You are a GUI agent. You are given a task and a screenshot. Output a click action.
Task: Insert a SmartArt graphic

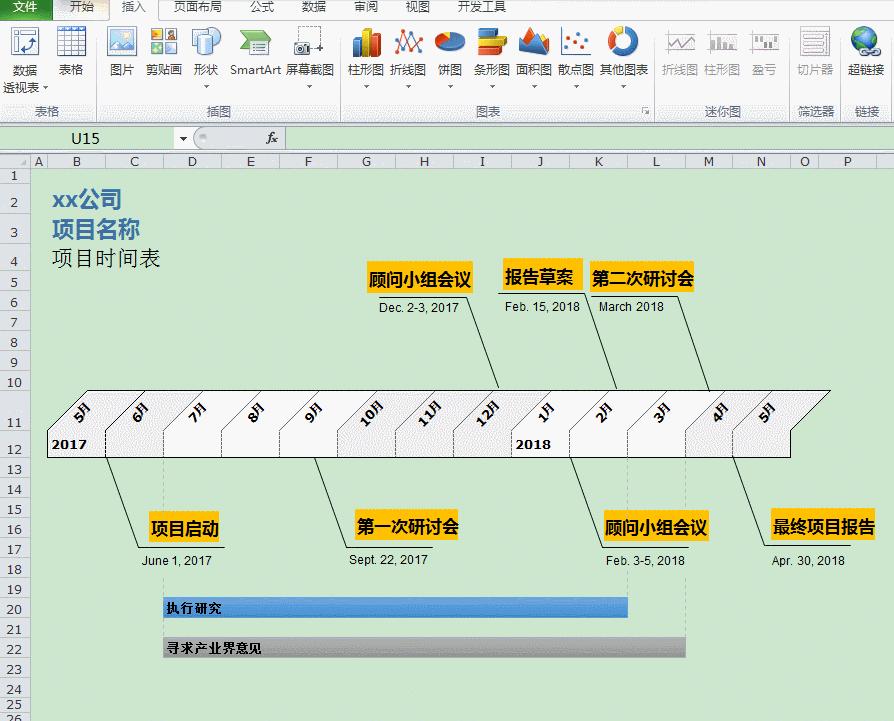click(x=255, y=48)
